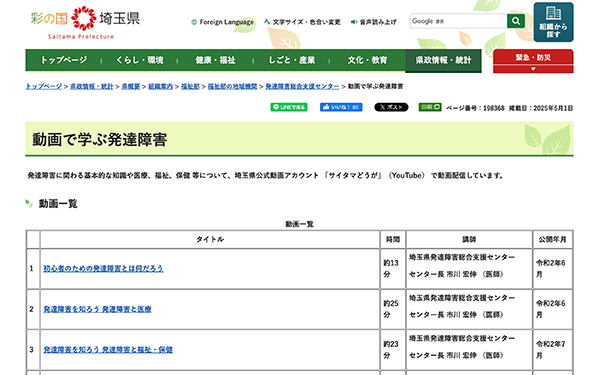Follow breadcrumb link 県政情報・統計

coord(92,86)
